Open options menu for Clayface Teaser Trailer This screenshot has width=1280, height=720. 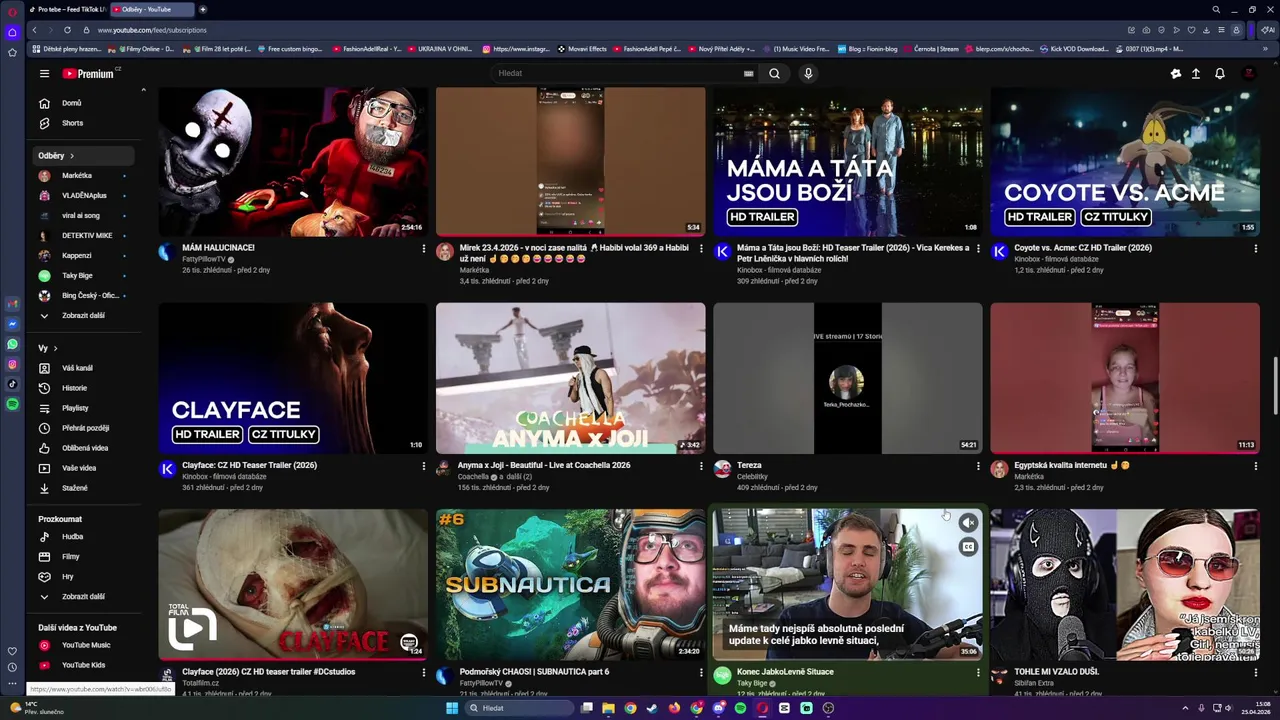coord(423,466)
